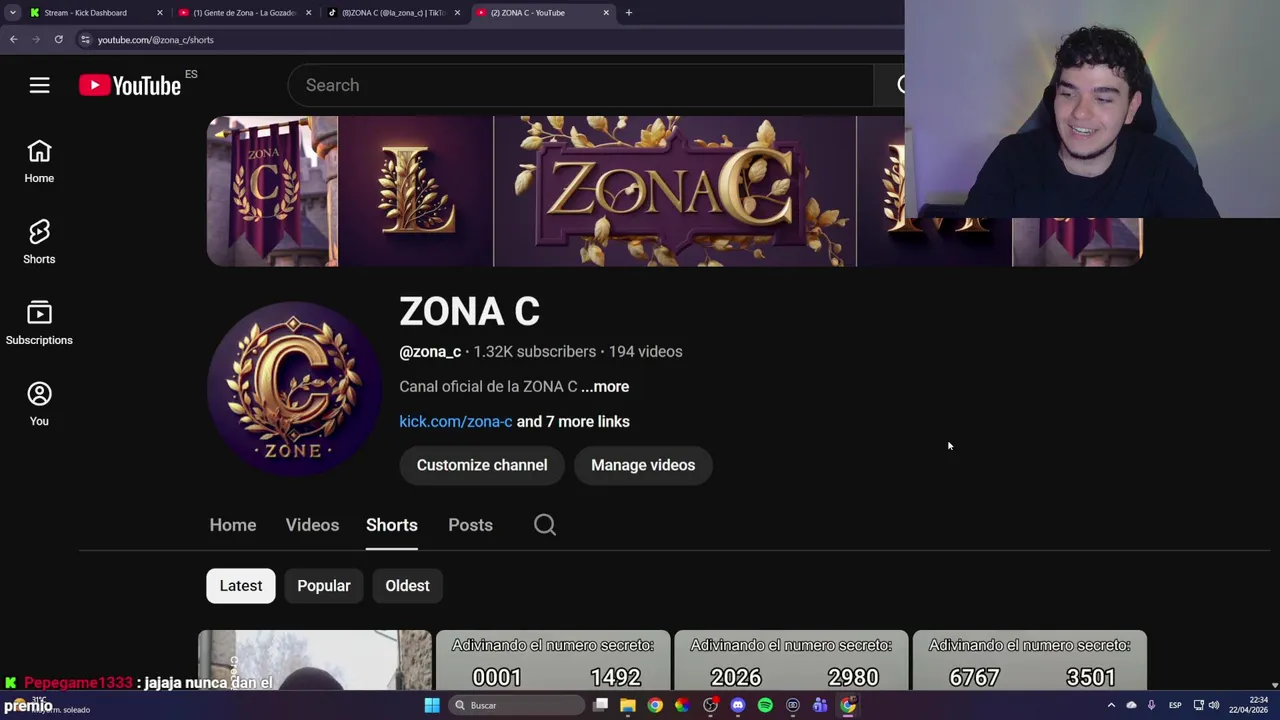Open the You section in sidebar

39,405
